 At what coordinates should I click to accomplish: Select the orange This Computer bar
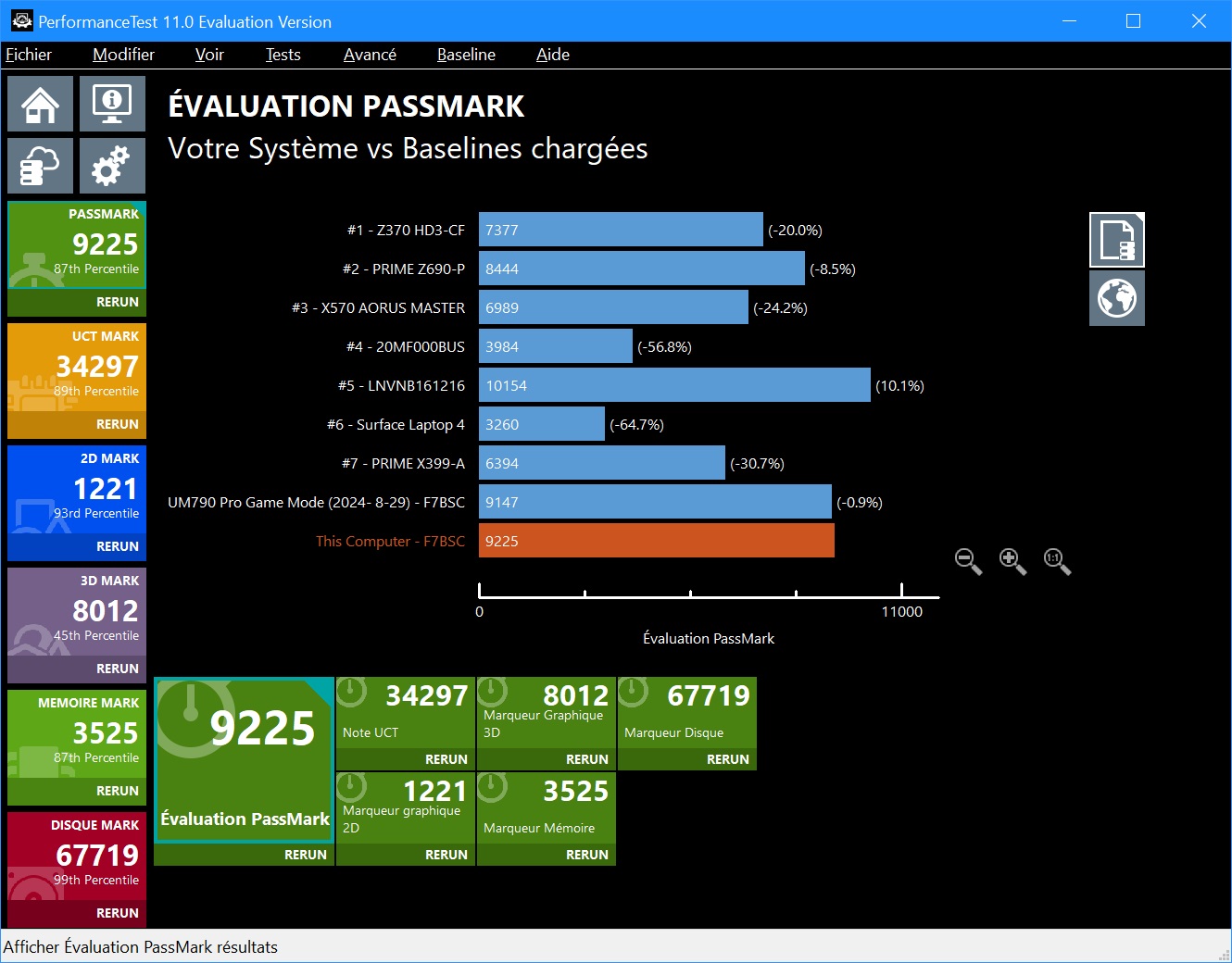pyautogui.click(x=656, y=541)
